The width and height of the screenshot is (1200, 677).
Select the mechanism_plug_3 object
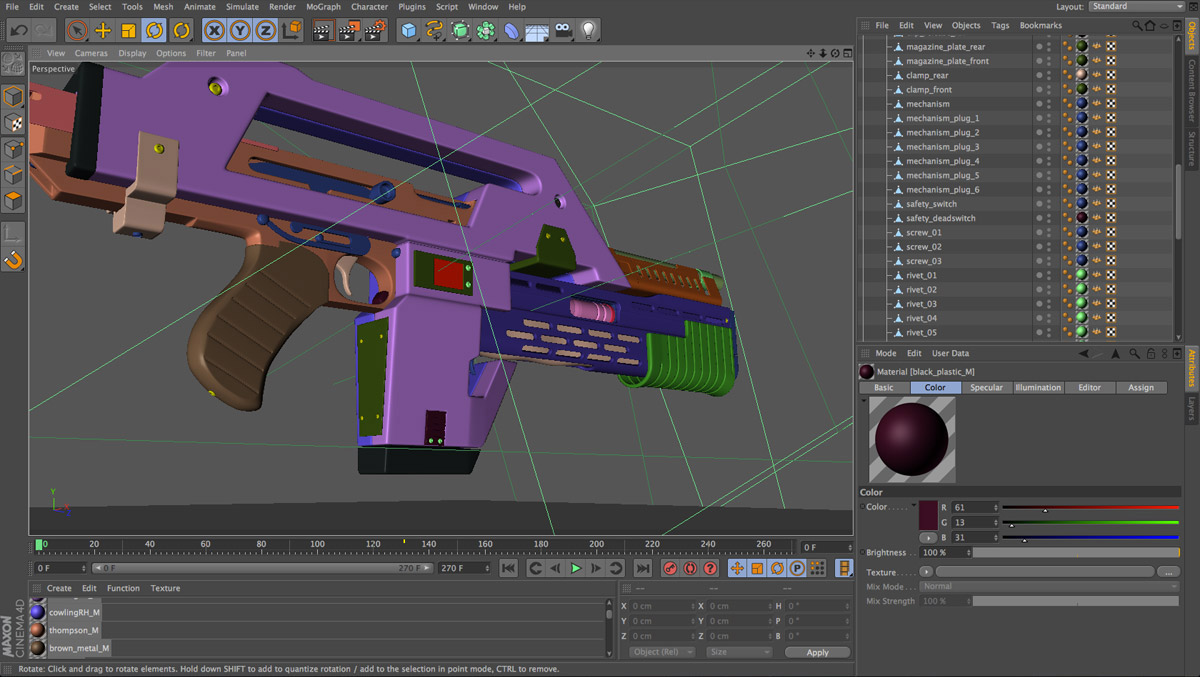tap(942, 147)
